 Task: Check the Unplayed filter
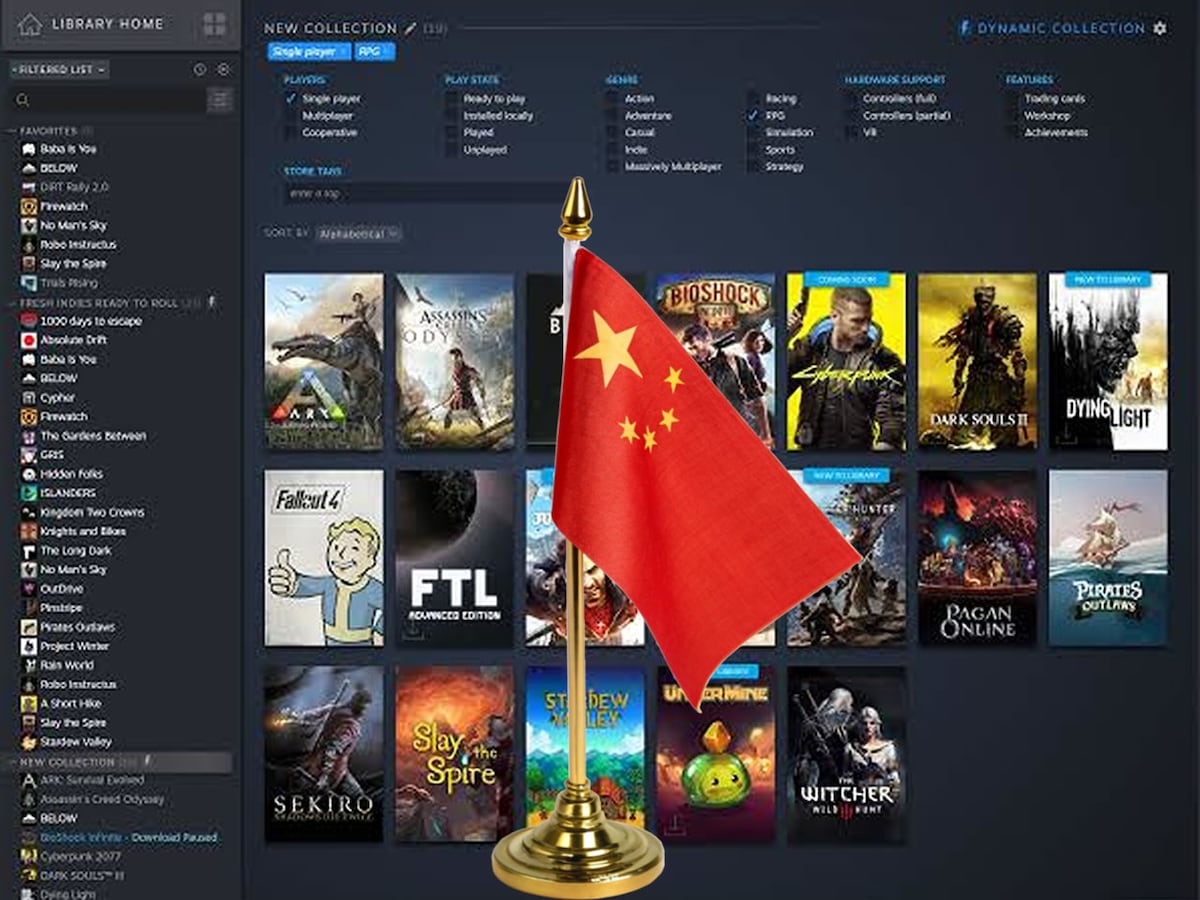click(x=452, y=149)
